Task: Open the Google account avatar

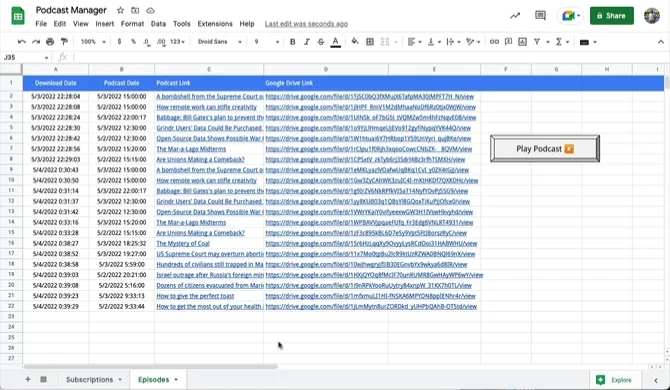Action: (x=652, y=16)
